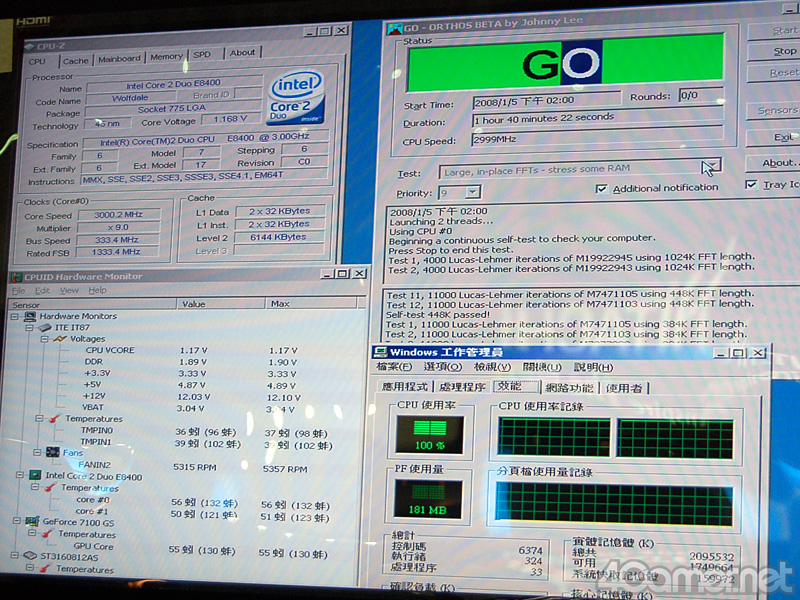Switch to the Cache tab in CPU-Z

point(76,60)
